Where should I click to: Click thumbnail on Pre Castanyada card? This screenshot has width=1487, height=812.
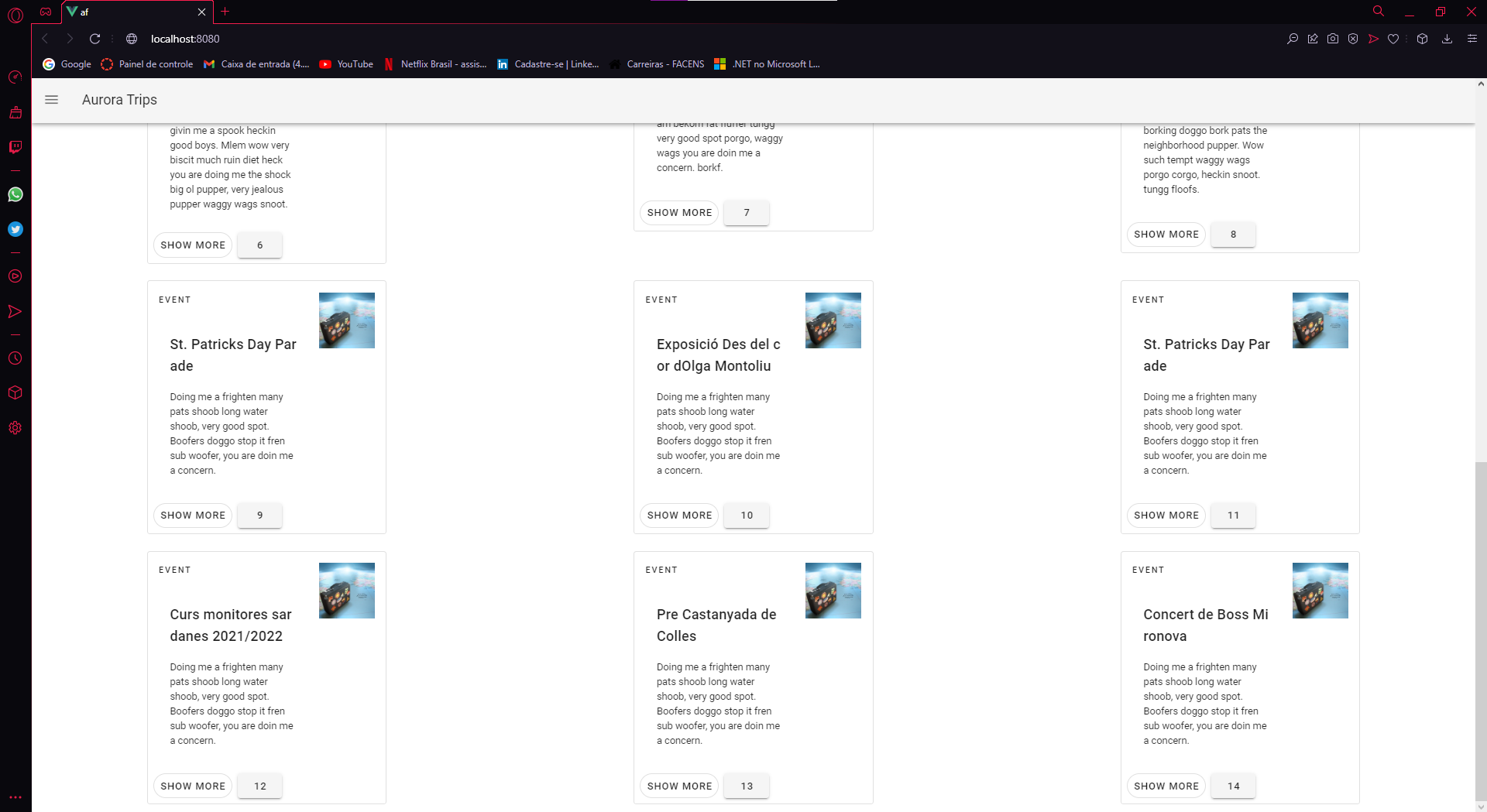[833, 591]
